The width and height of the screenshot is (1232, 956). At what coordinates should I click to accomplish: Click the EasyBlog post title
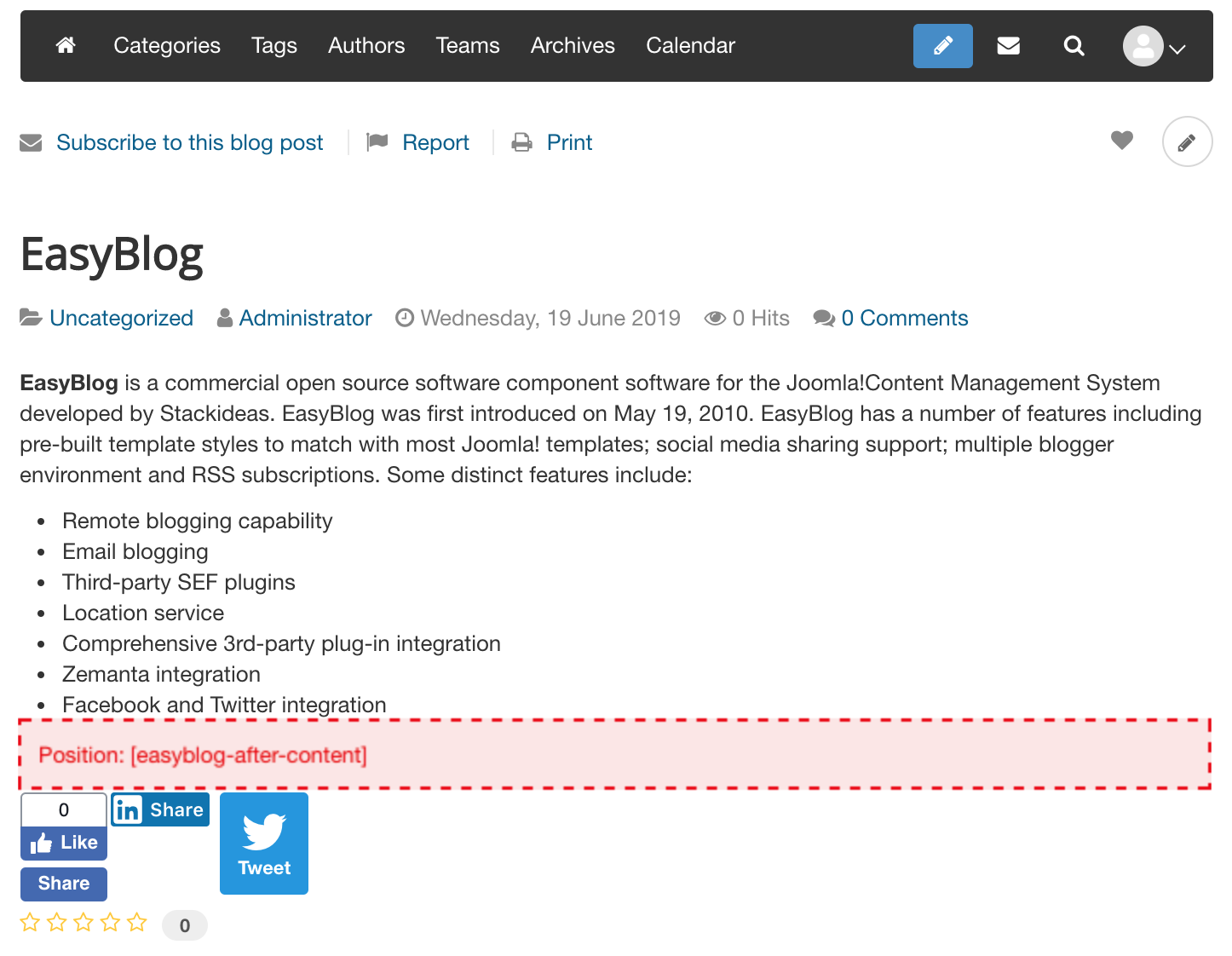(x=112, y=255)
